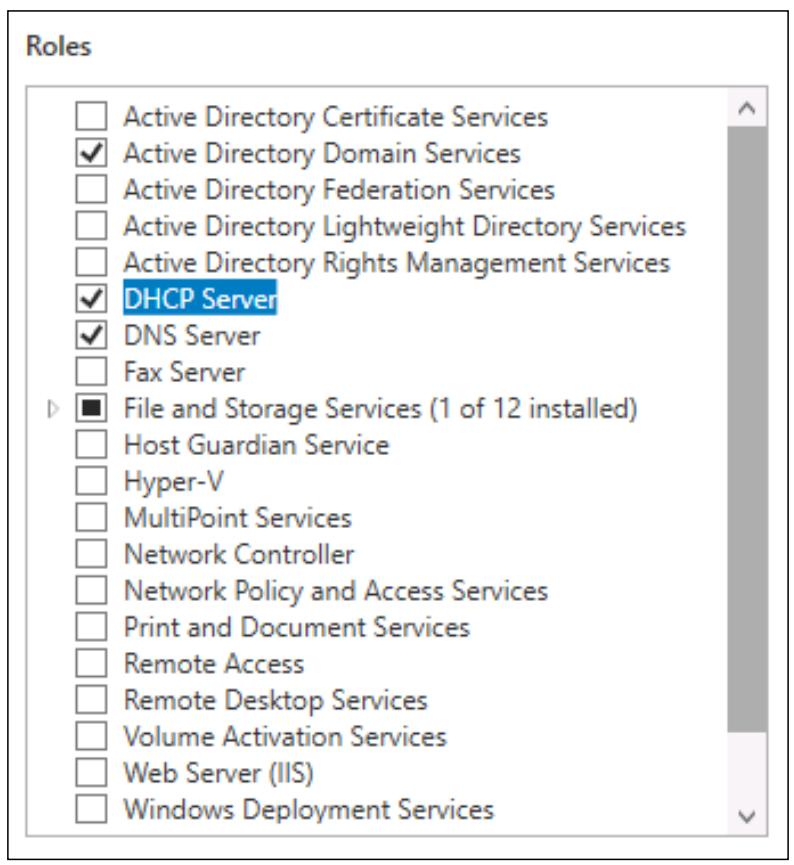Enable the Hyper-V role checkbox

(x=91, y=480)
